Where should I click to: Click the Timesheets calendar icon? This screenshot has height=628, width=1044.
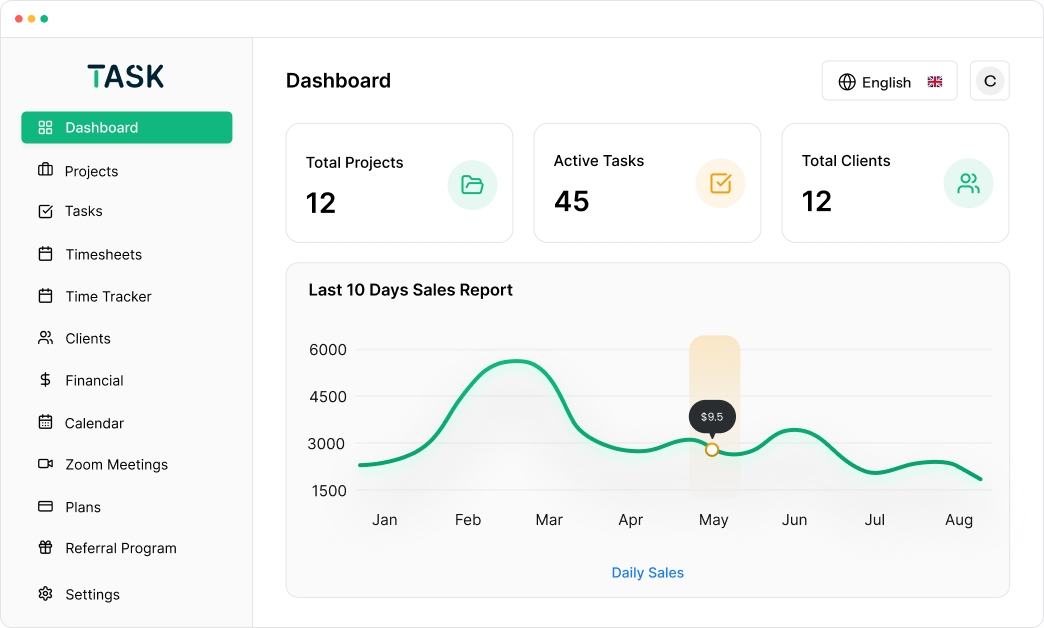point(45,254)
